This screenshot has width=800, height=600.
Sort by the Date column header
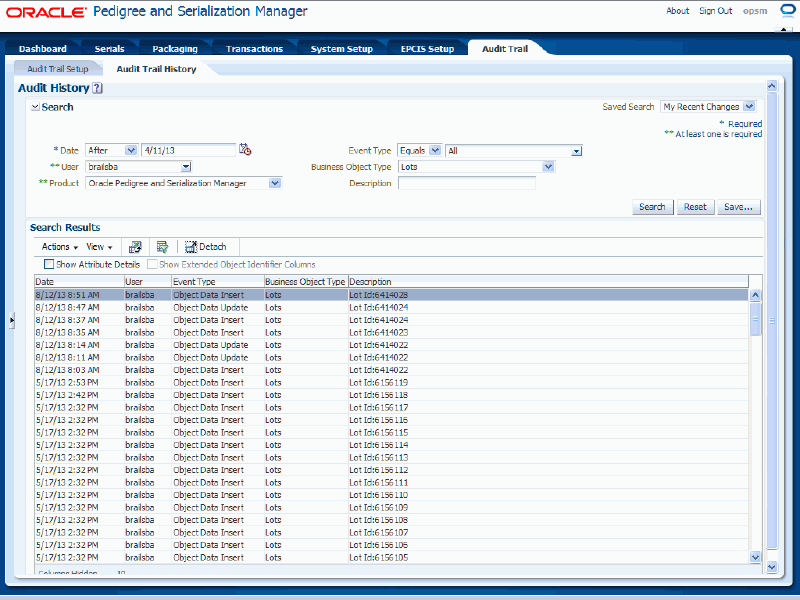click(79, 282)
